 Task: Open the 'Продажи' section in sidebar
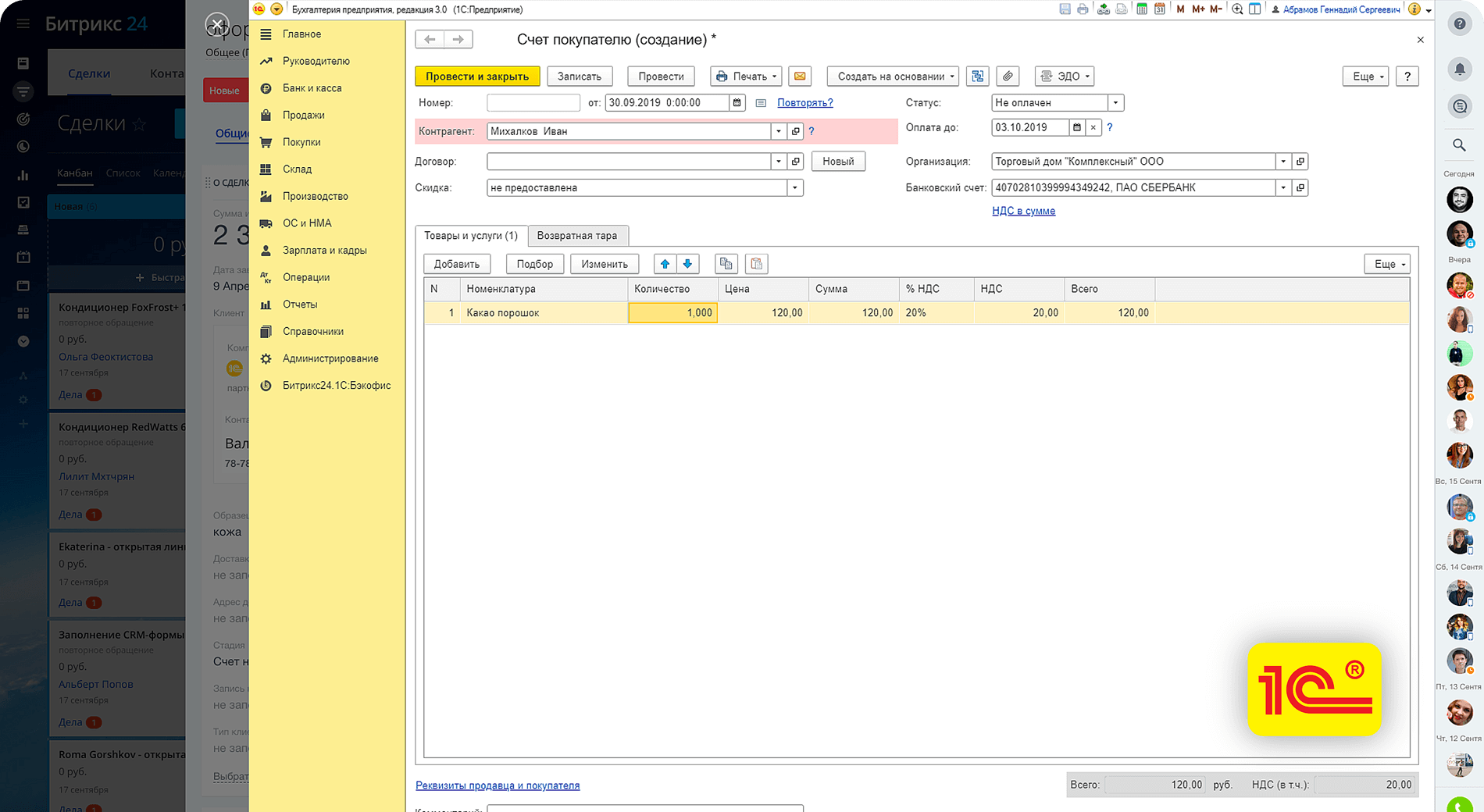point(303,116)
